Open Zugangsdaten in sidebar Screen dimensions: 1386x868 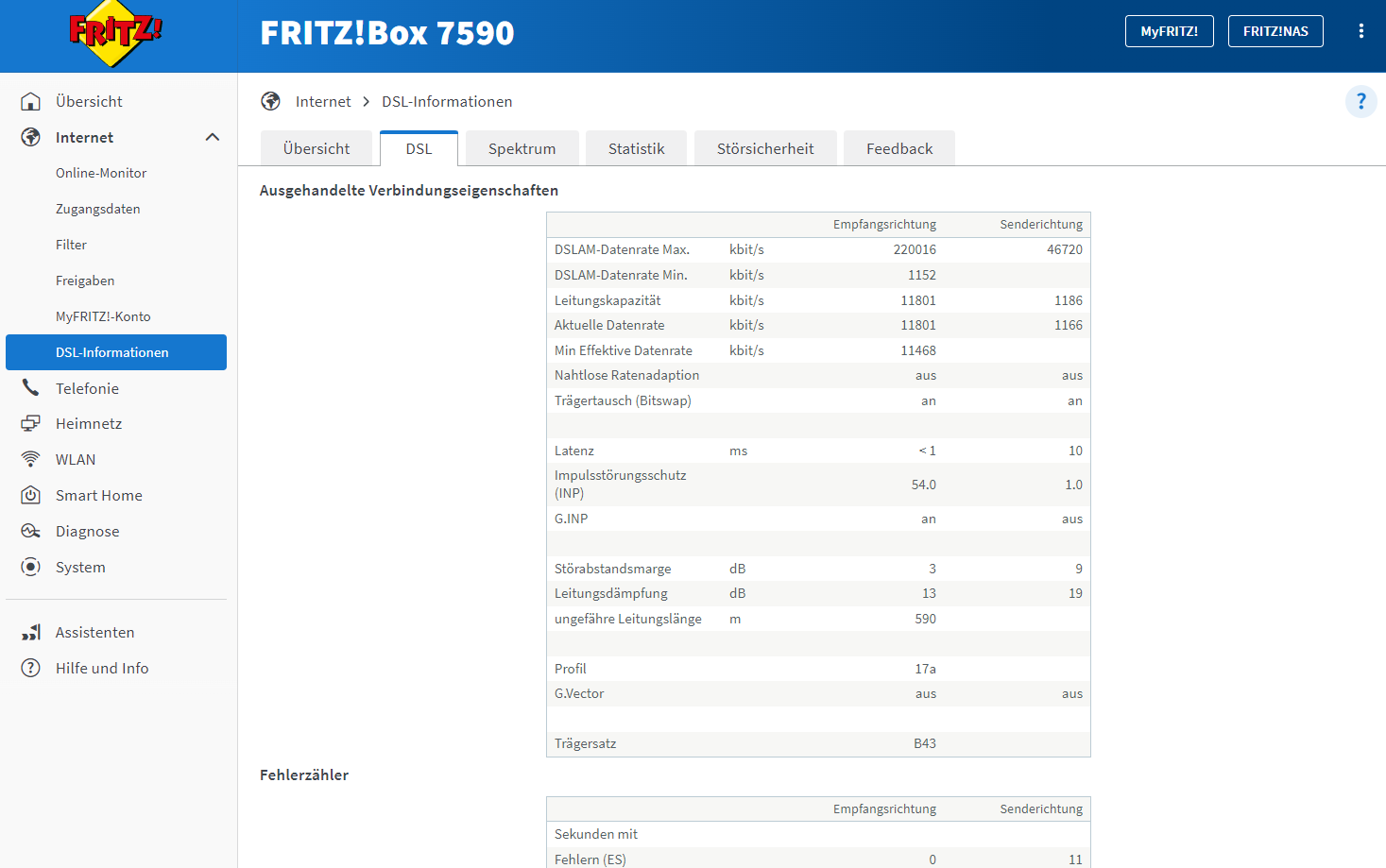click(x=98, y=209)
